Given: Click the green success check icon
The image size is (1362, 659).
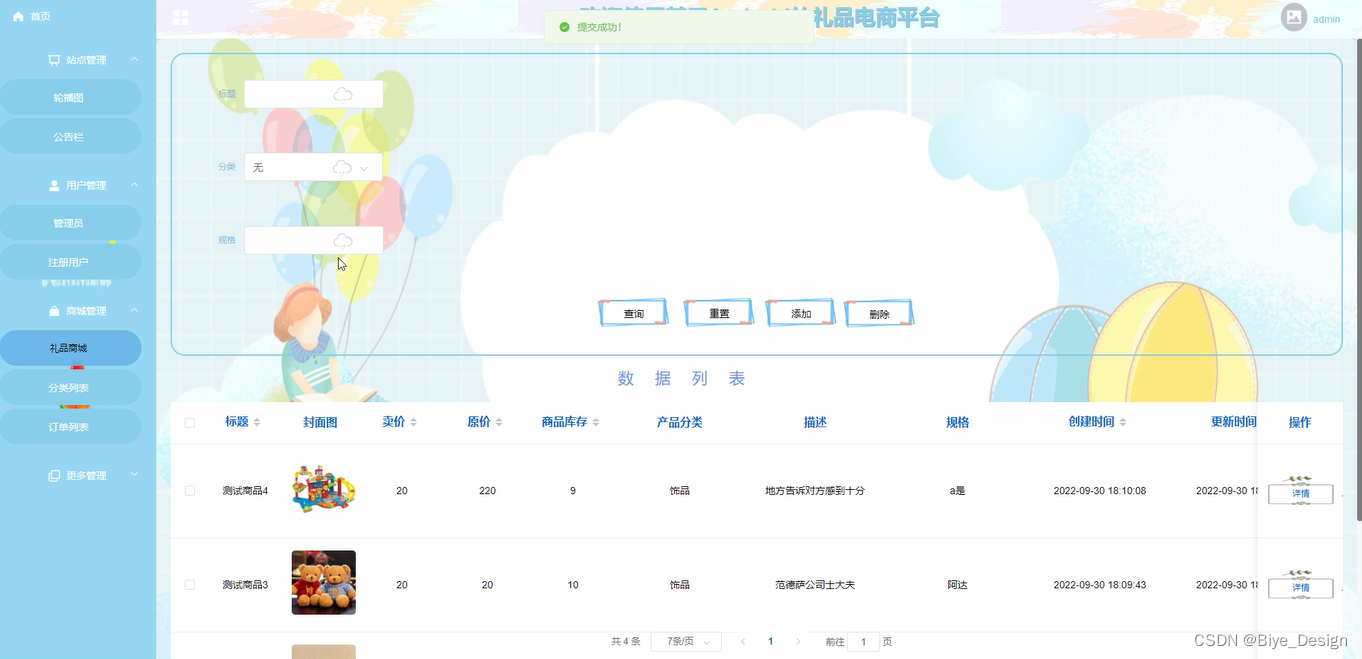Looking at the screenshot, I should (564, 27).
